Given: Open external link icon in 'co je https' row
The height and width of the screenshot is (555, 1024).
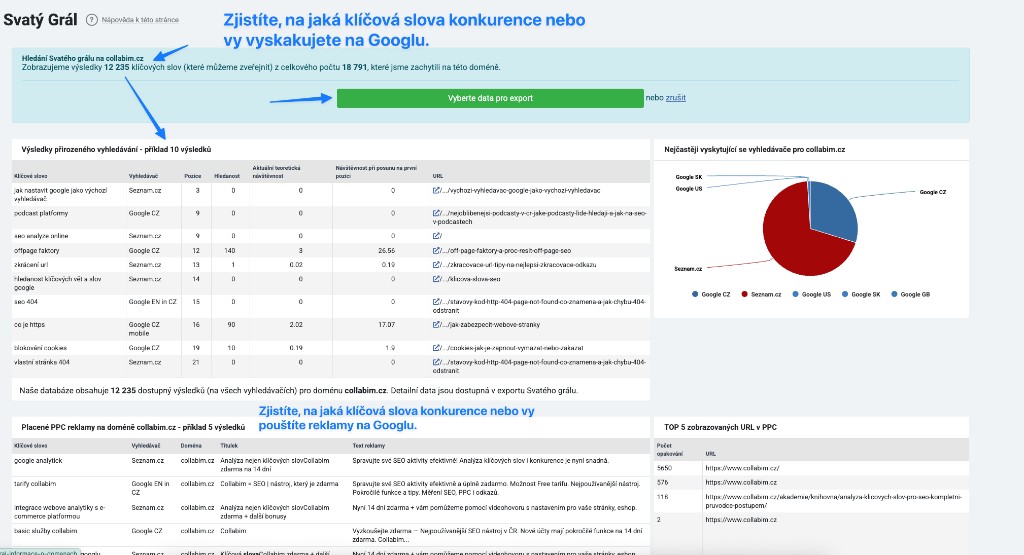Looking at the screenshot, I should click(x=436, y=325).
